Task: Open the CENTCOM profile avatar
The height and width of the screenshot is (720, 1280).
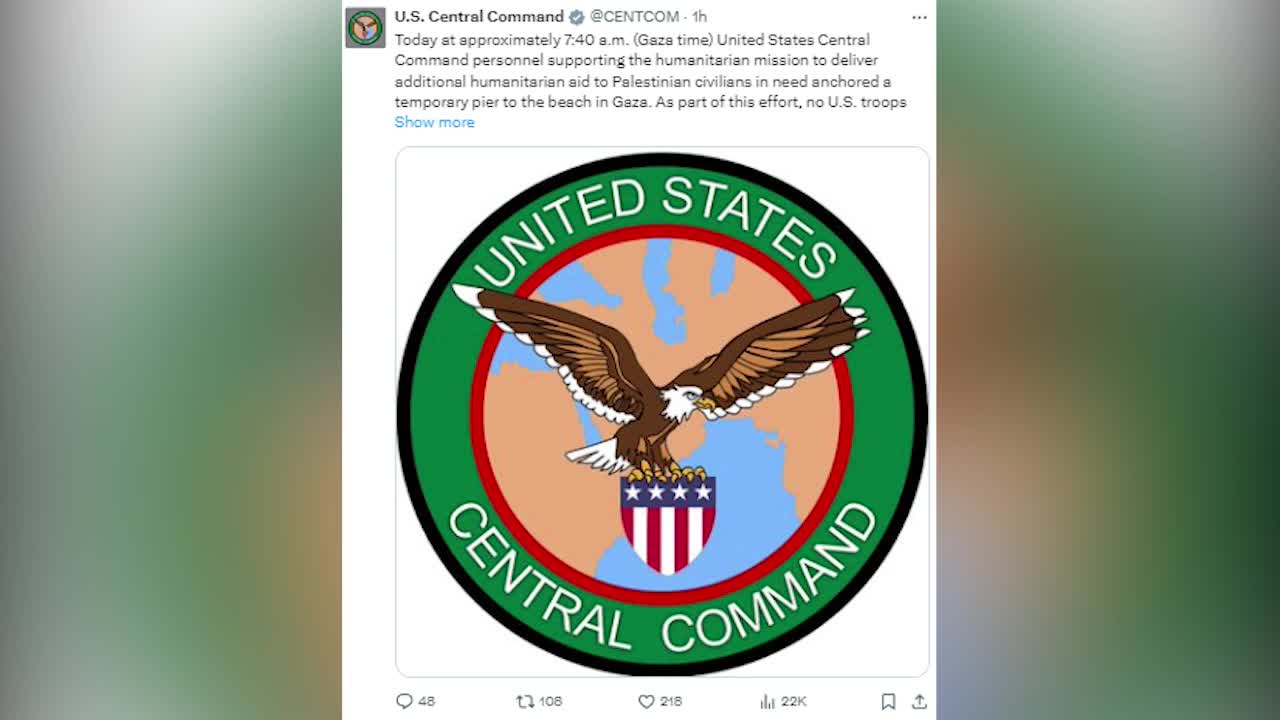Action: (365, 27)
